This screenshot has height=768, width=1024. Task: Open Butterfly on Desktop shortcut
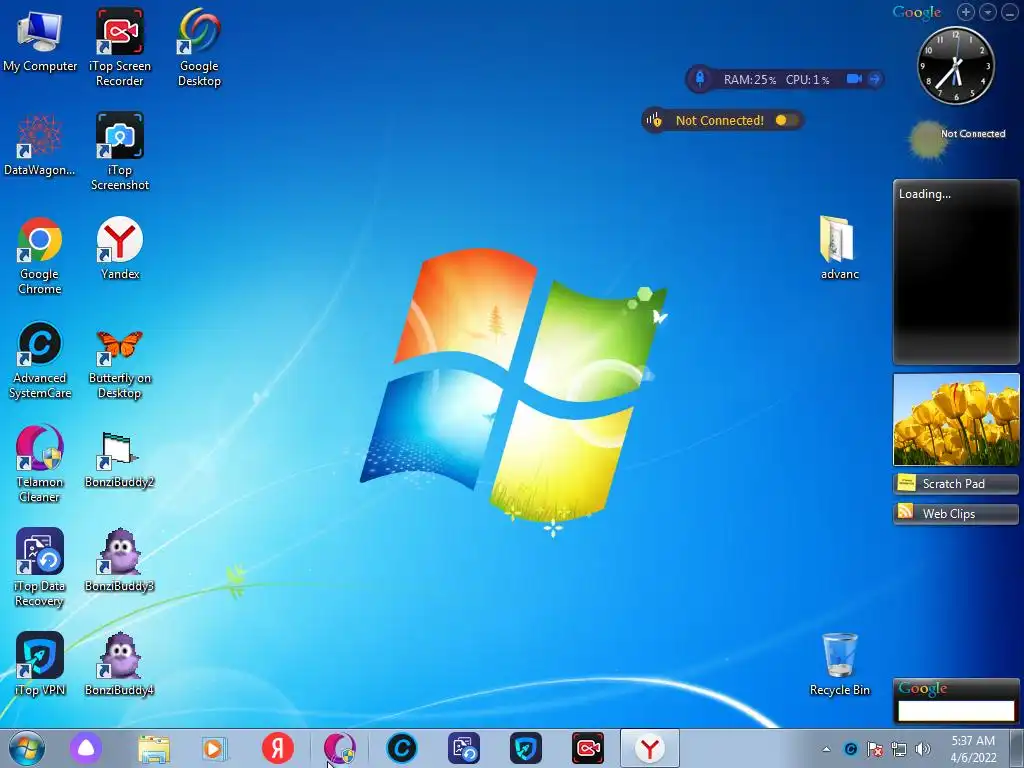click(120, 360)
